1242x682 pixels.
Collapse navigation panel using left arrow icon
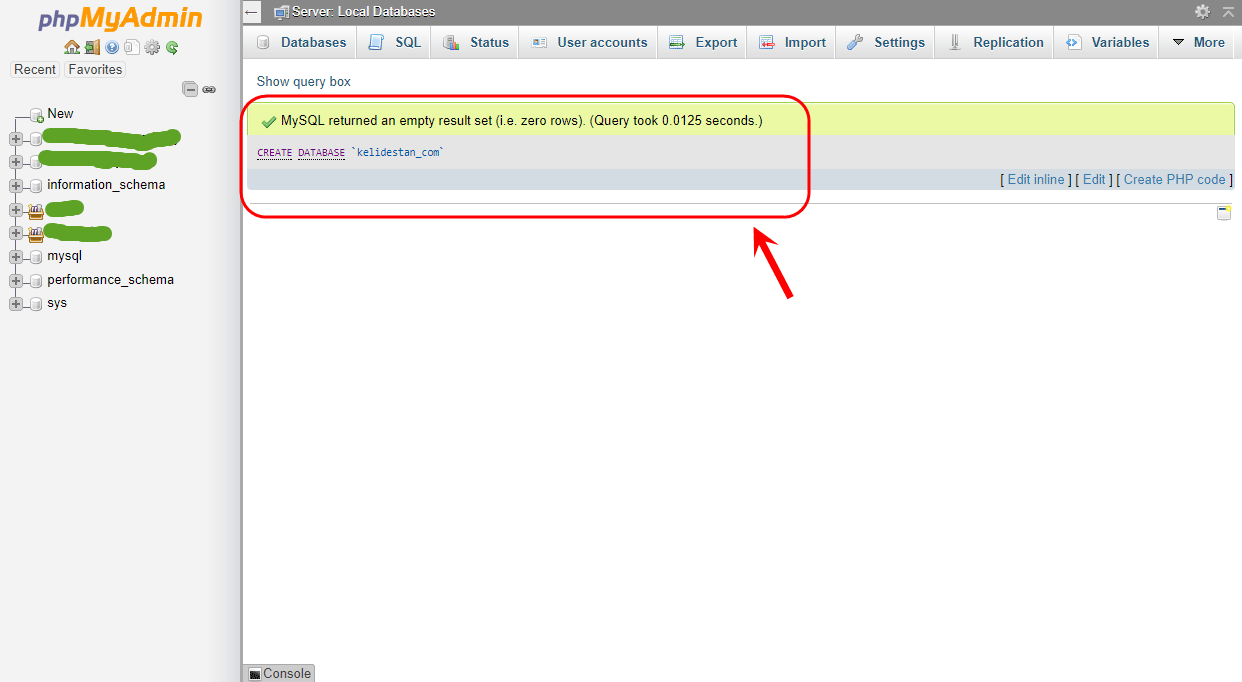[x=252, y=12]
